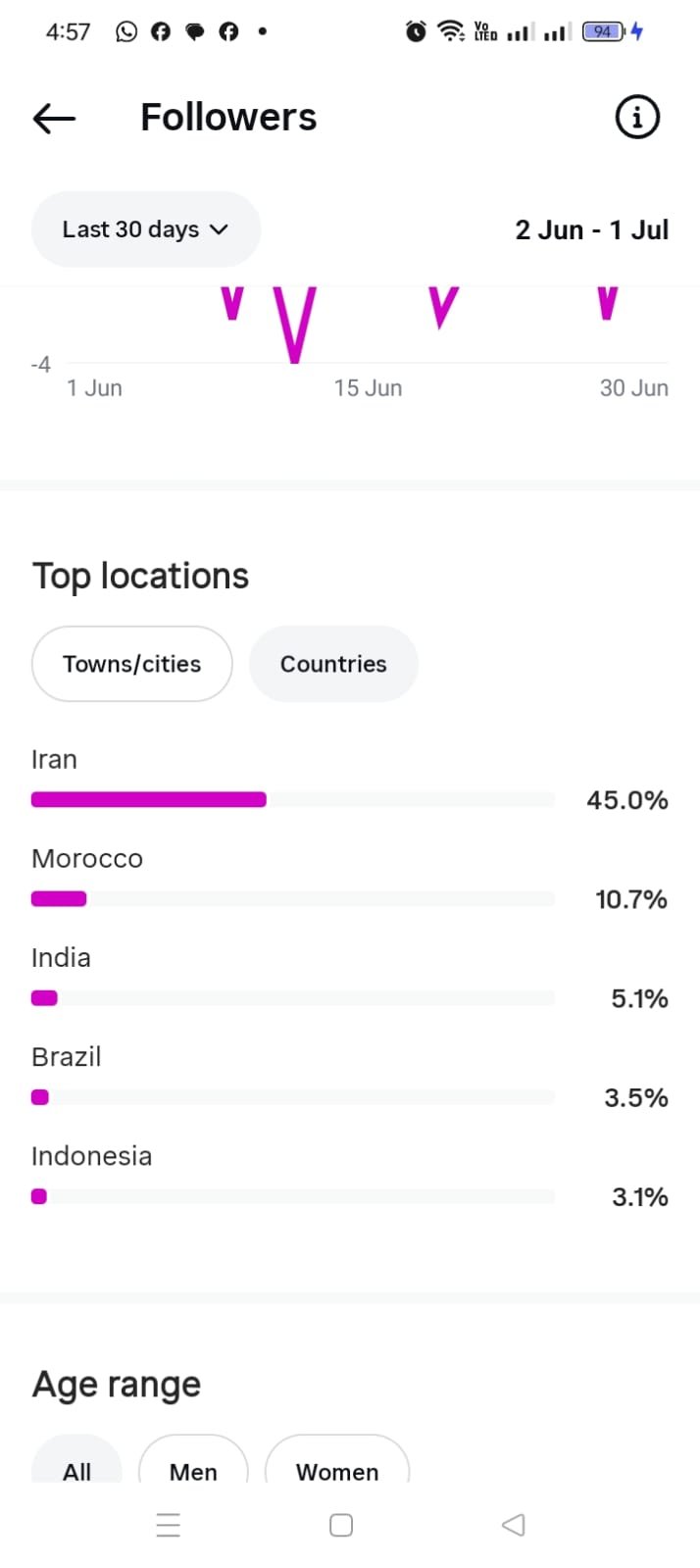Tap the Android recent apps menu icon
This screenshot has height=1568, width=700.
pos(169,1525)
